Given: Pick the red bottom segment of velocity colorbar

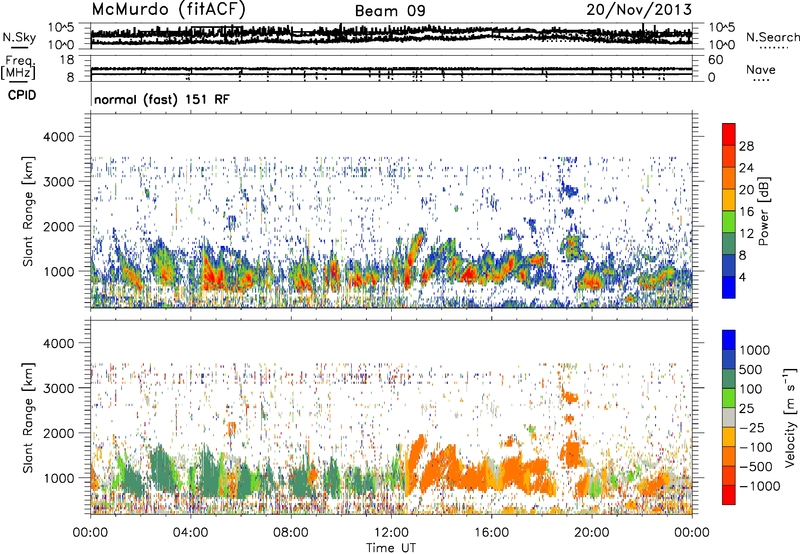Looking at the screenshot, I should [x=729, y=495].
